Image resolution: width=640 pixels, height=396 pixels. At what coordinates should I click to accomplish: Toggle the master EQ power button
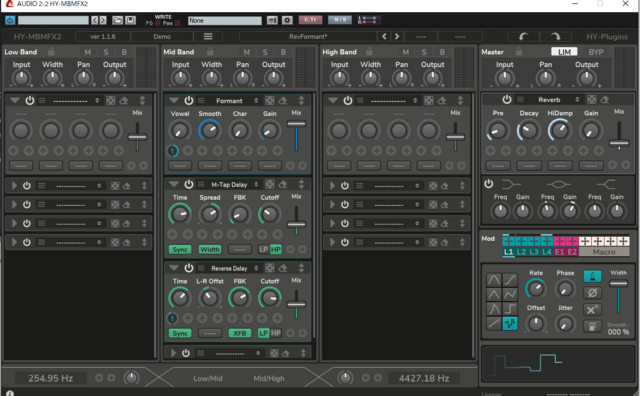[x=489, y=184]
